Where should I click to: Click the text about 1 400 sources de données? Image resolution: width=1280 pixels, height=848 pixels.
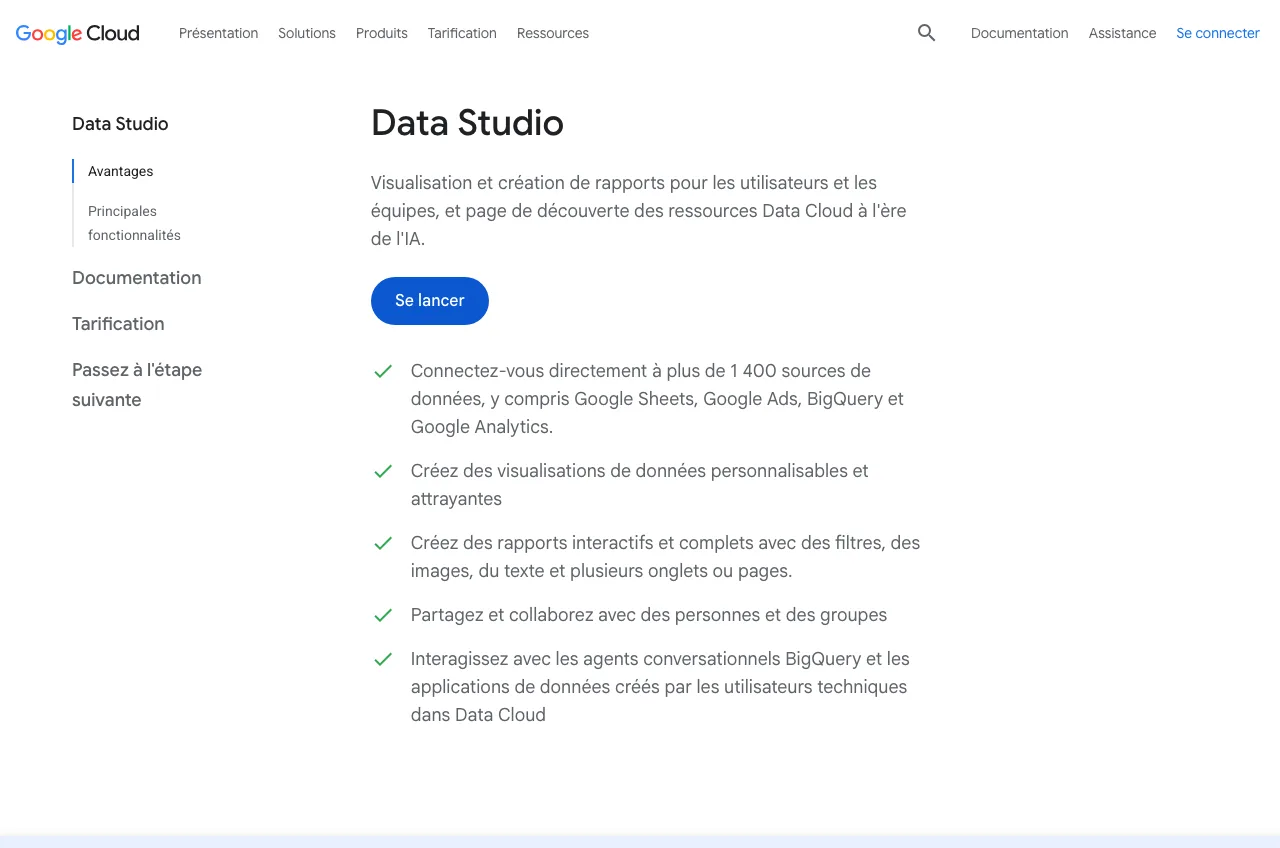[657, 399]
